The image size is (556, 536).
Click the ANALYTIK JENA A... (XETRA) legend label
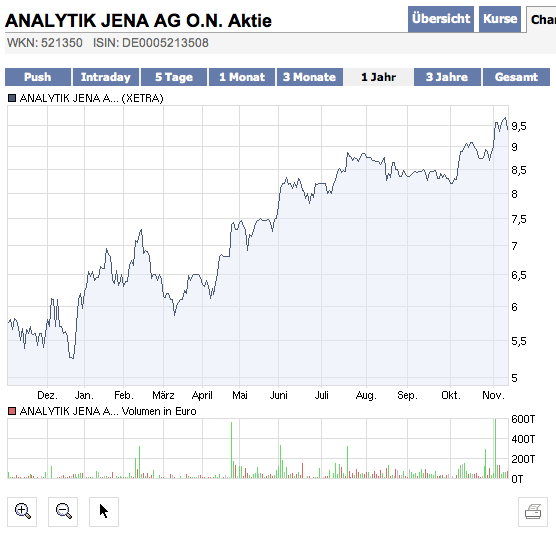[x=91, y=98]
